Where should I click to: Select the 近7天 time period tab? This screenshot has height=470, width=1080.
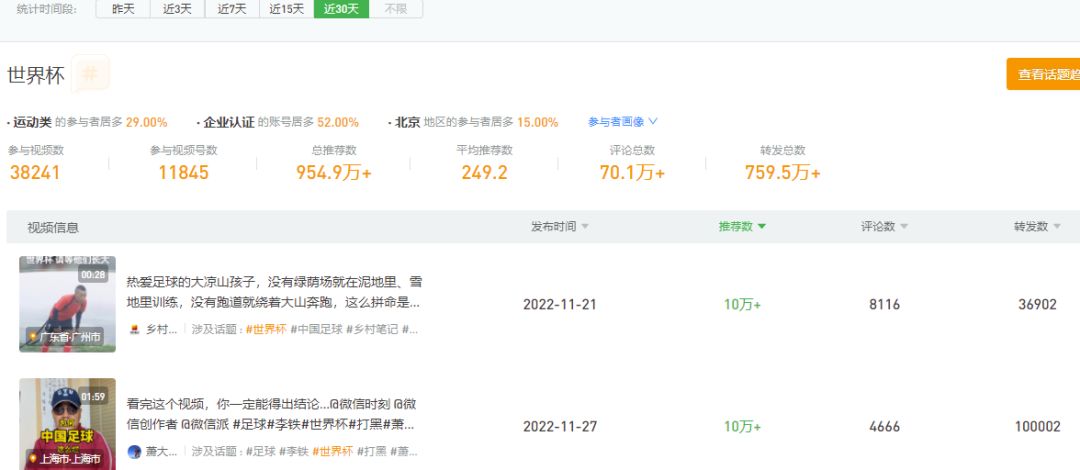click(231, 9)
